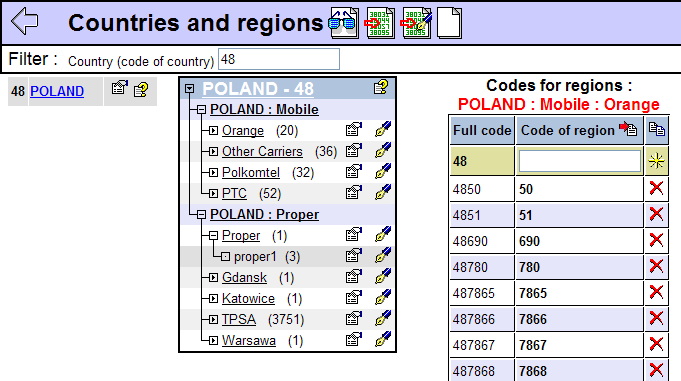
Task: Click the codes import icon without pen
Action: click(380, 23)
